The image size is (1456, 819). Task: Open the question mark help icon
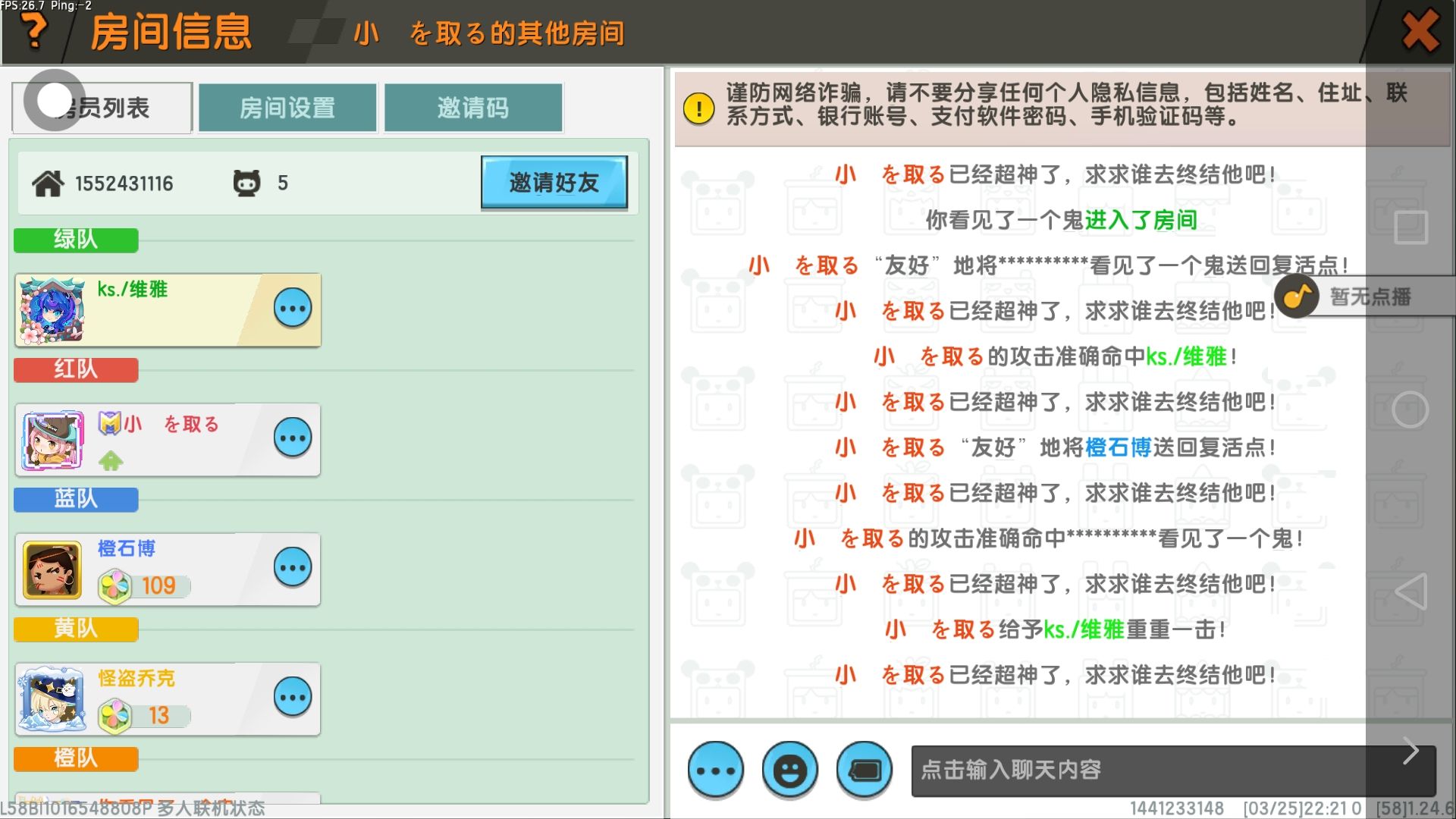tap(33, 32)
